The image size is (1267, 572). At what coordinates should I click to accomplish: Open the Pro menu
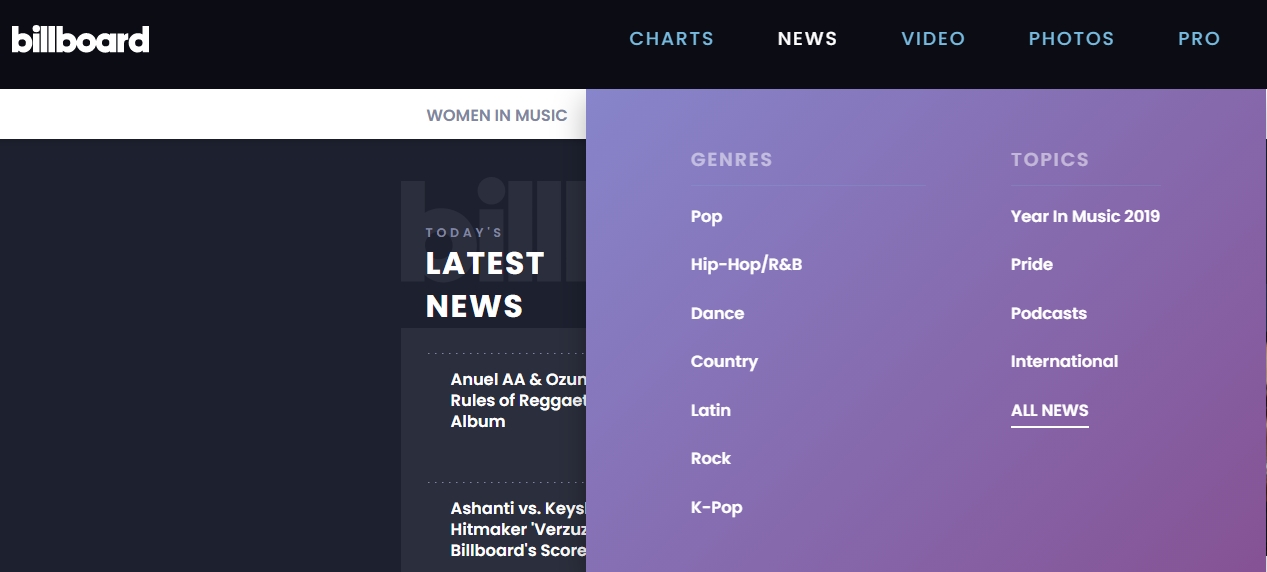(x=1199, y=39)
